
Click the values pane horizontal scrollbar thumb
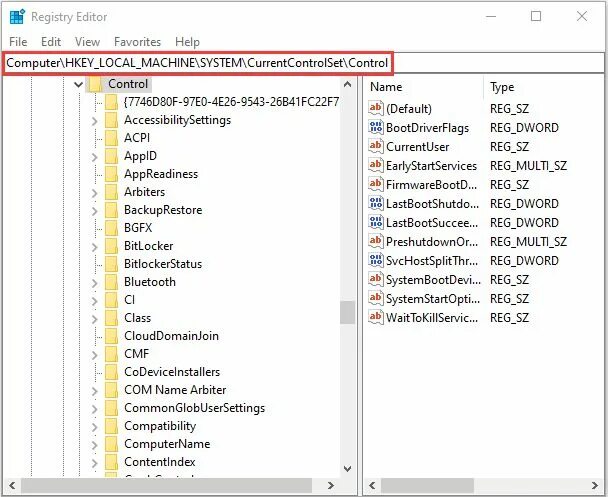point(427,485)
